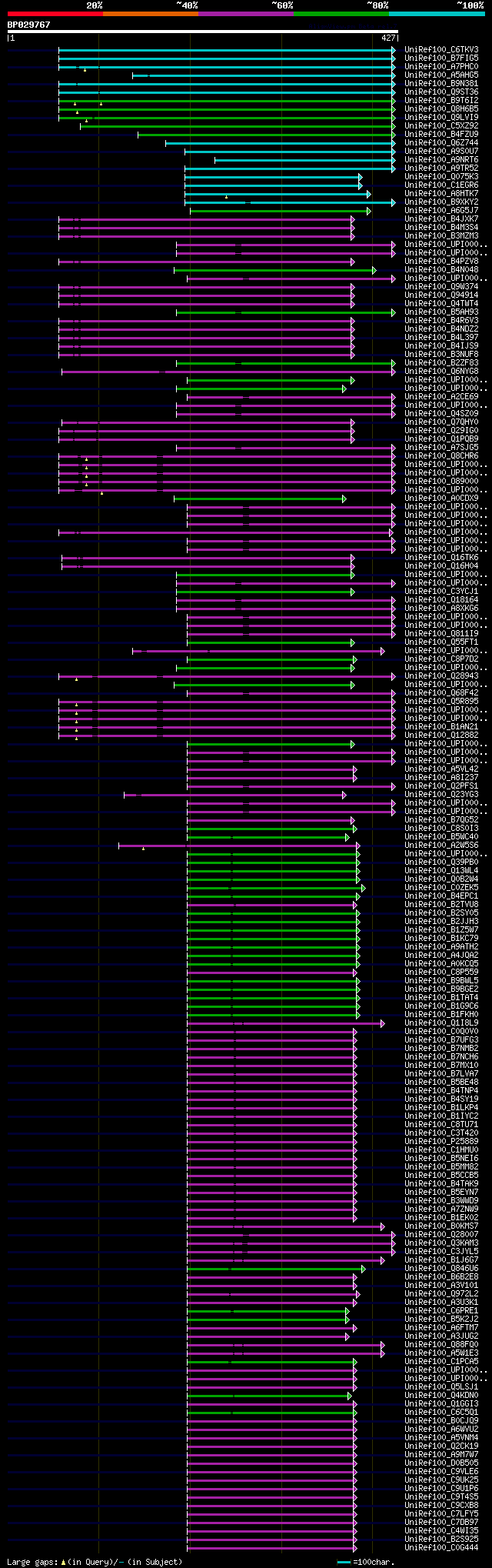The height and width of the screenshot is (1568, 492).
Task: Select label UniRef100_A9S0U7
Action: tap(441, 152)
